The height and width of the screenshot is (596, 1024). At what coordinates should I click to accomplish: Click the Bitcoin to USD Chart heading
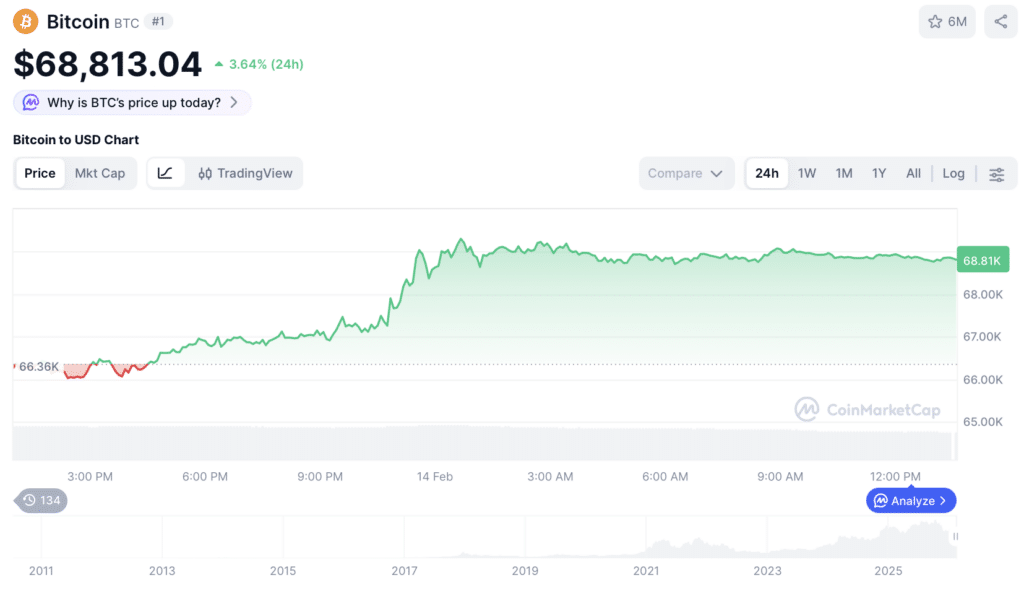[x=76, y=140]
